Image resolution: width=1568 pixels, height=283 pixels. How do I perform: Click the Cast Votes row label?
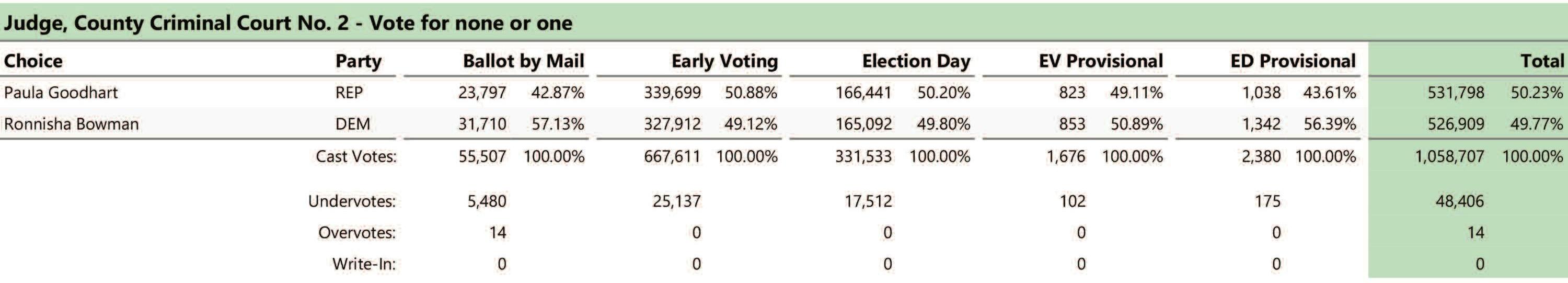[x=355, y=156]
